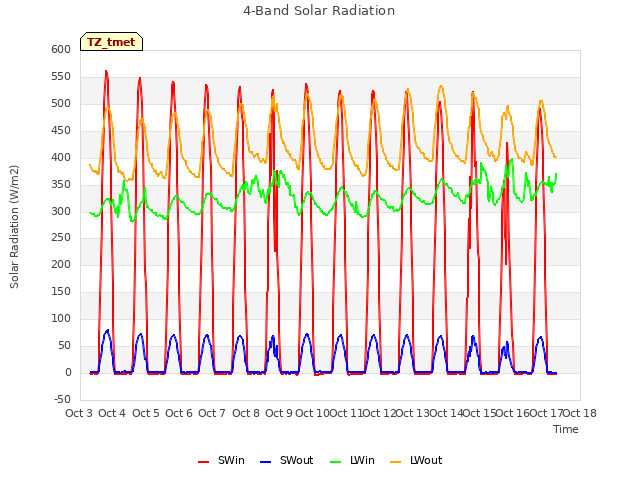640x480 pixels.
Task: Click the blue SWout peak on Oct 4
Action: (107, 330)
